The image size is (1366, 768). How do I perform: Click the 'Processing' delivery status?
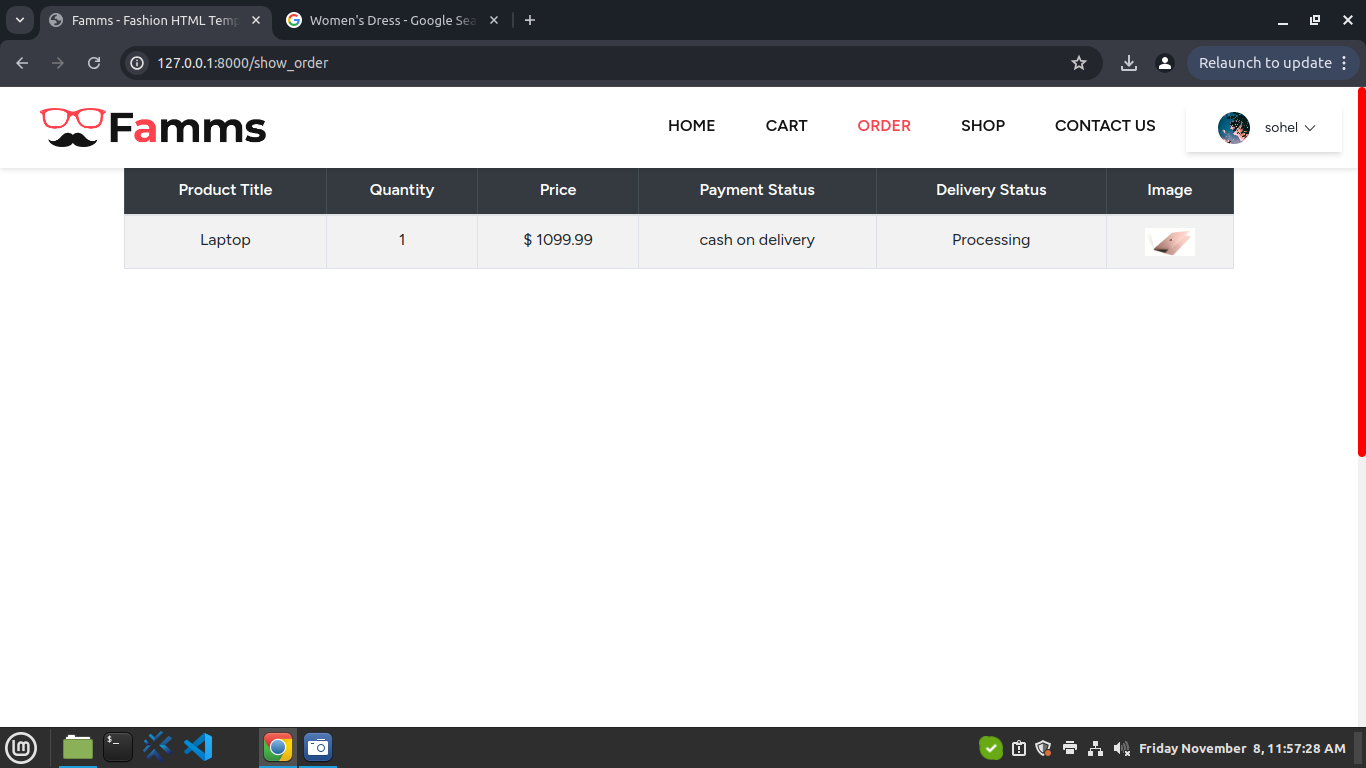pos(991,240)
